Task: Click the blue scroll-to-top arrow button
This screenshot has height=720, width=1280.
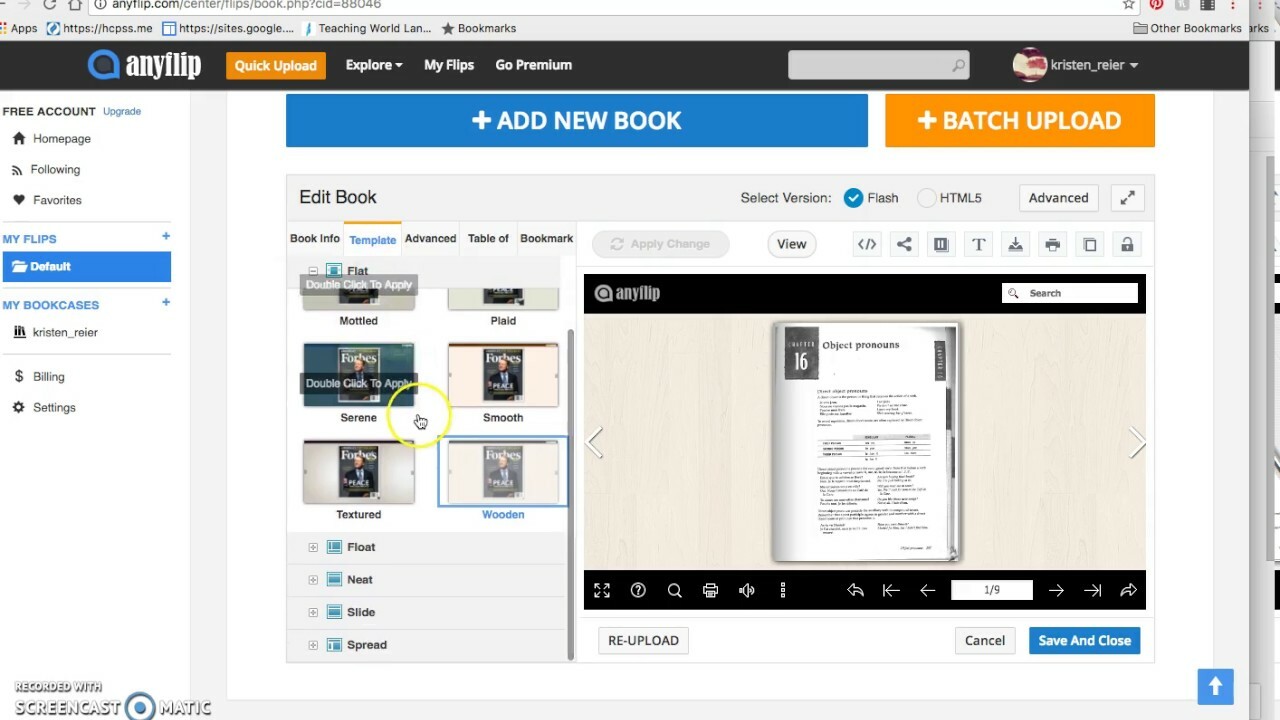Action: point(1215,686)
